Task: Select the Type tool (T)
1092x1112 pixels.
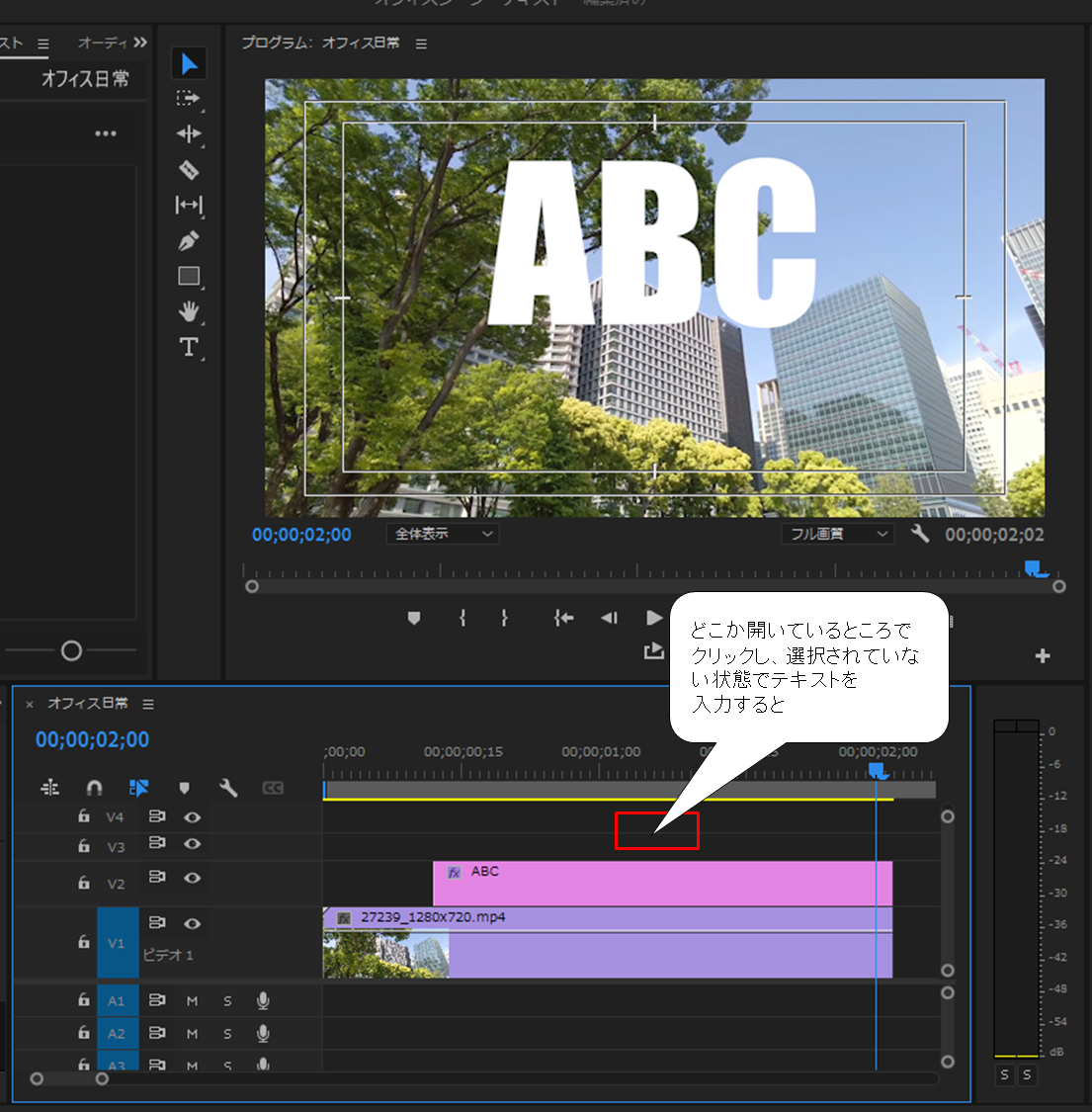Action: click(x=189, y=347)
